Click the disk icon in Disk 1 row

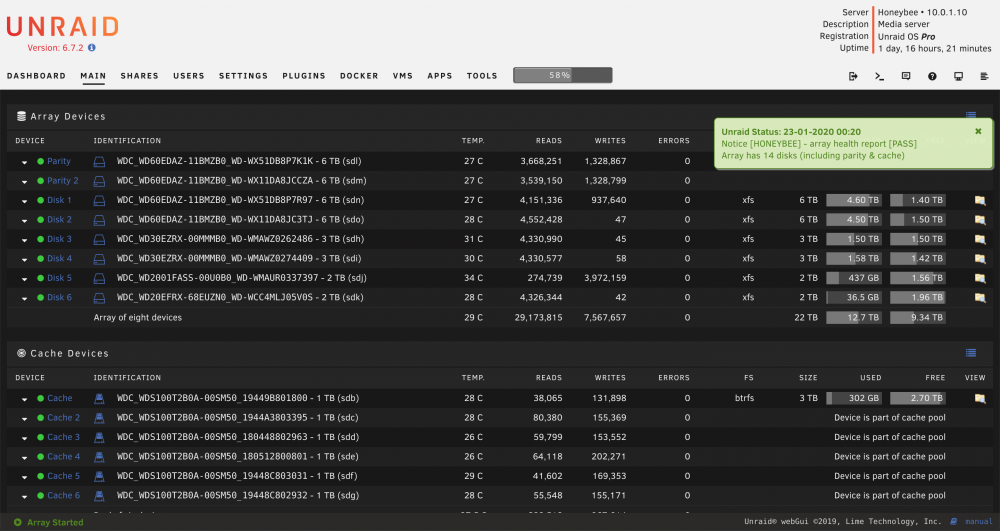[99, 200]
